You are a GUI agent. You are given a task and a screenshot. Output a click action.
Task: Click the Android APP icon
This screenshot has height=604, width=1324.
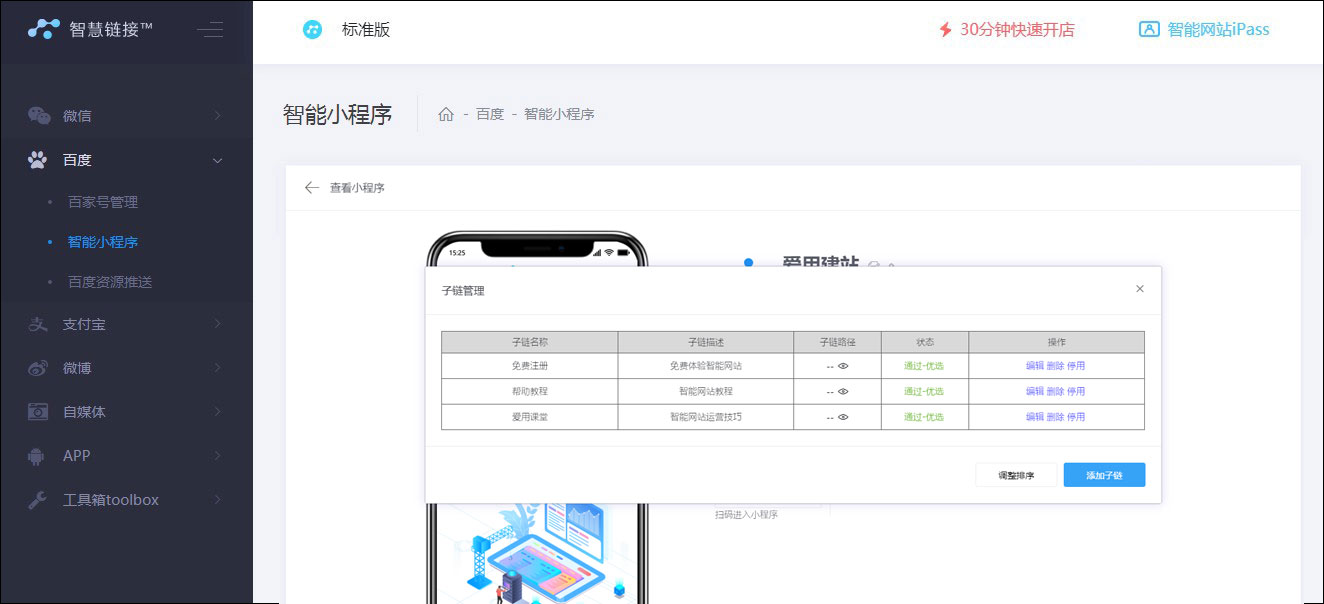(x=38, y=456)
